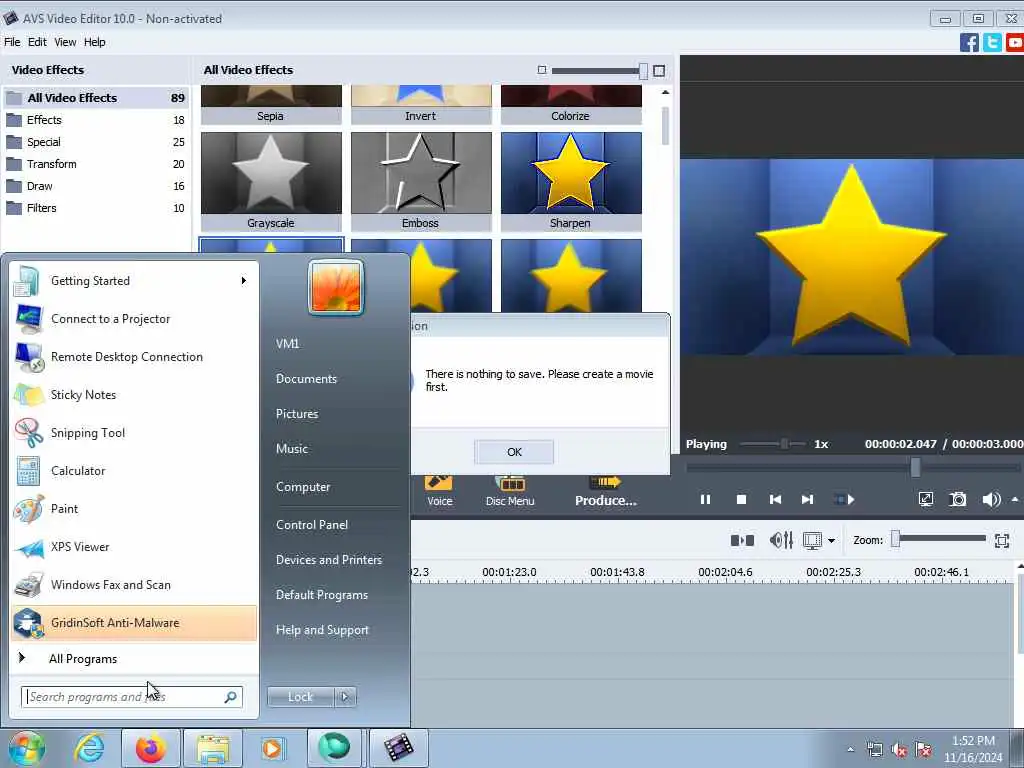
Task: Open the shutdown options arrow beside Lock
Action: pyautogui.click(x=345, y=697)
